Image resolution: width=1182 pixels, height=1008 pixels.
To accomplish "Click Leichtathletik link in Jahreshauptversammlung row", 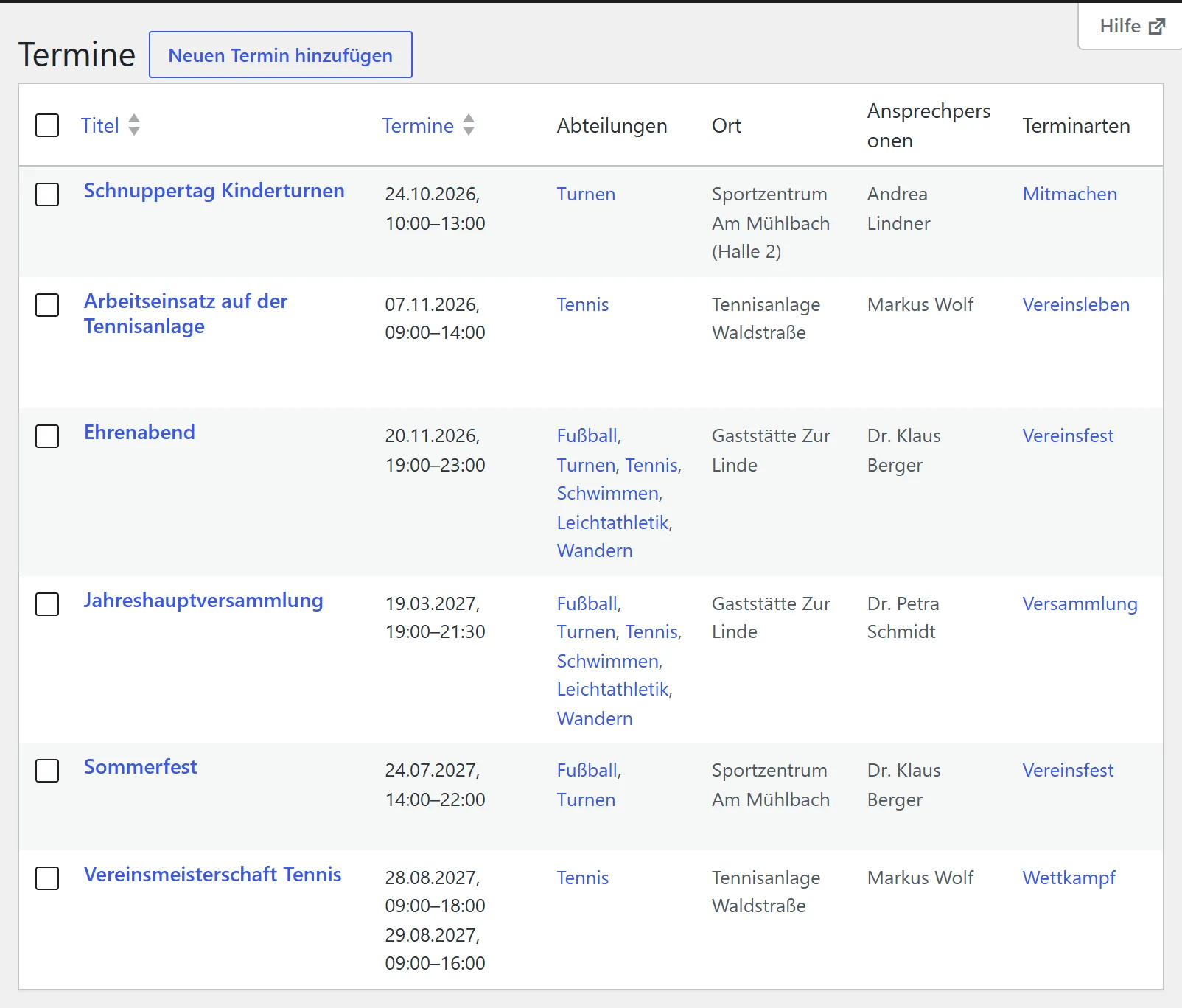I will tap(613, 690).
